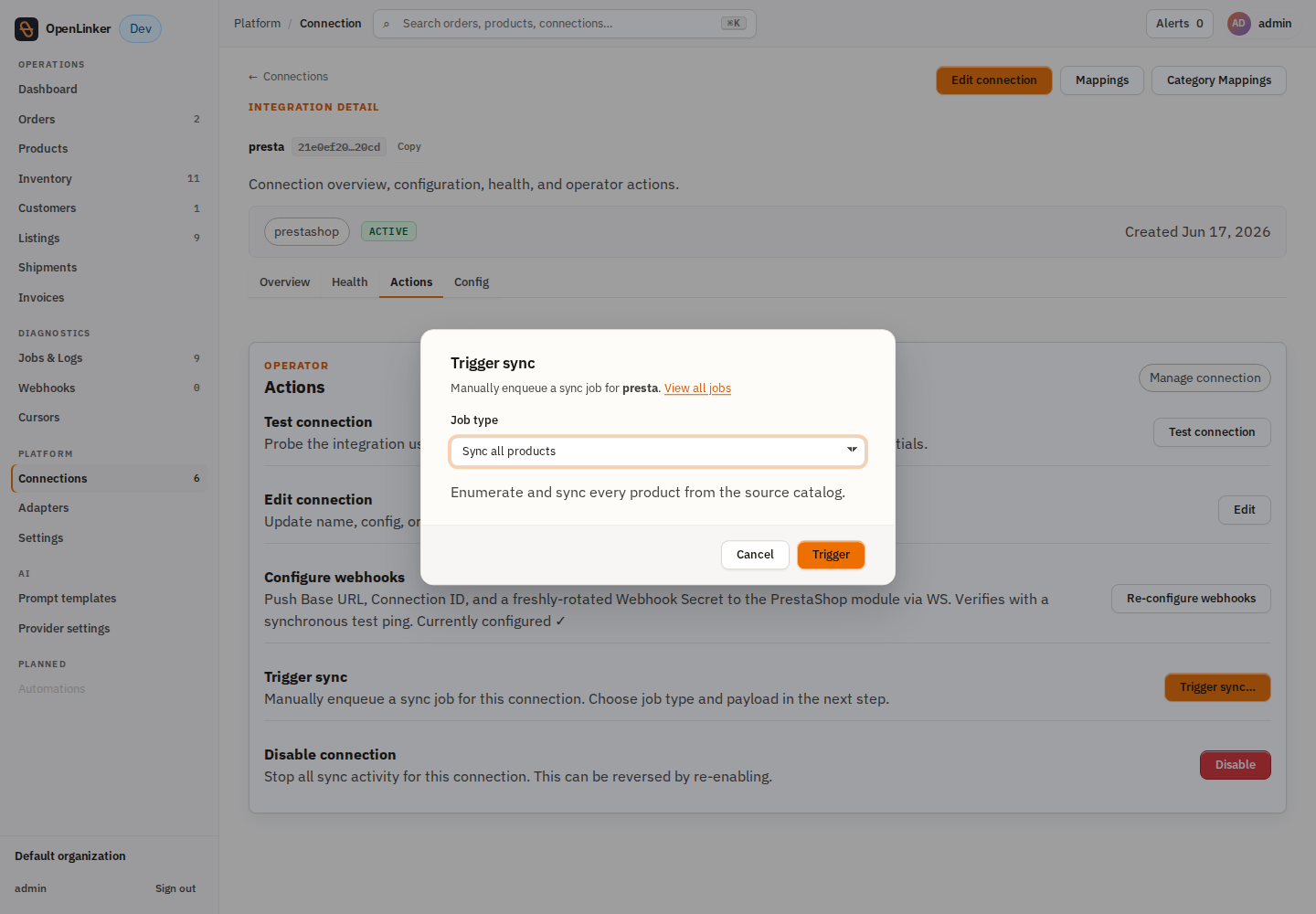This screenshot has height=914, width=1316.
Task: Click the Test connection button
Action: tap(1212, 432)
